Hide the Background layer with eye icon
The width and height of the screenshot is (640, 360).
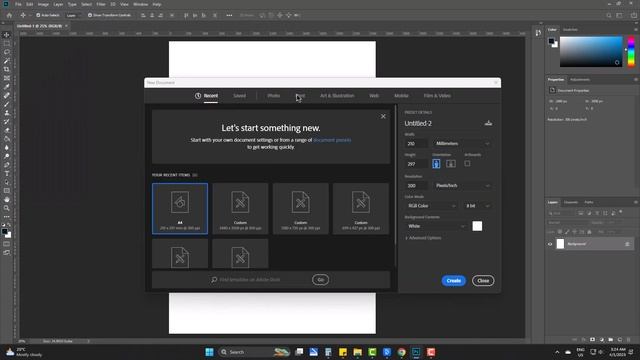pos(550,244)
